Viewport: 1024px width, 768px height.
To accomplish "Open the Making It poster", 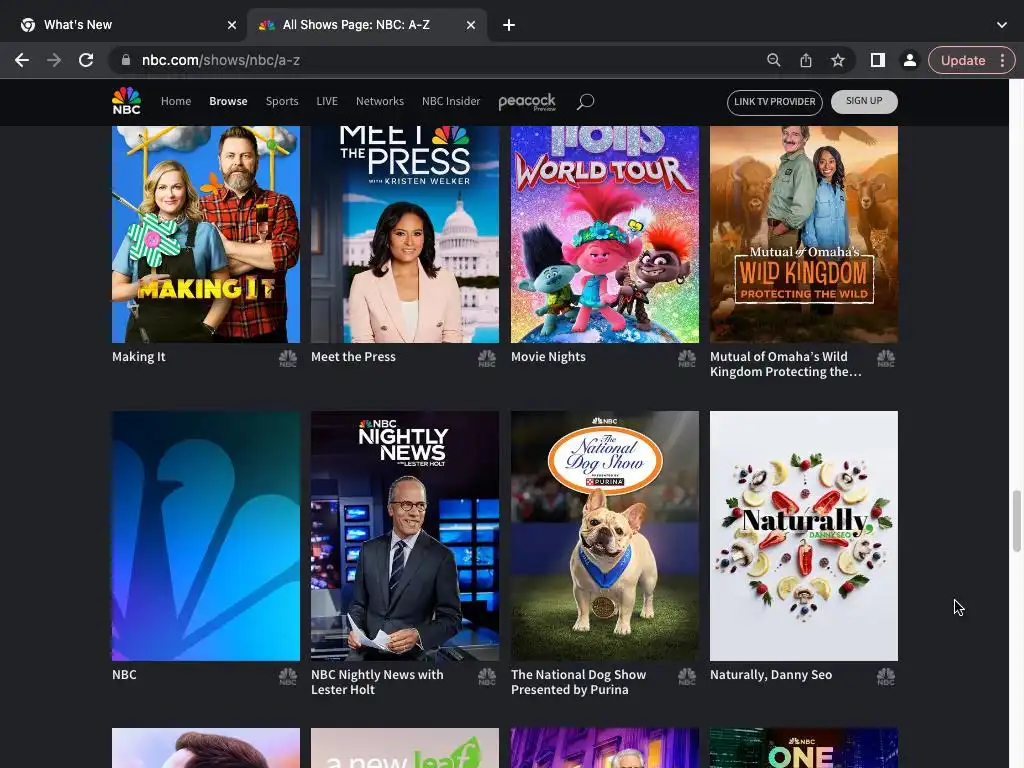I will point(206,234).
